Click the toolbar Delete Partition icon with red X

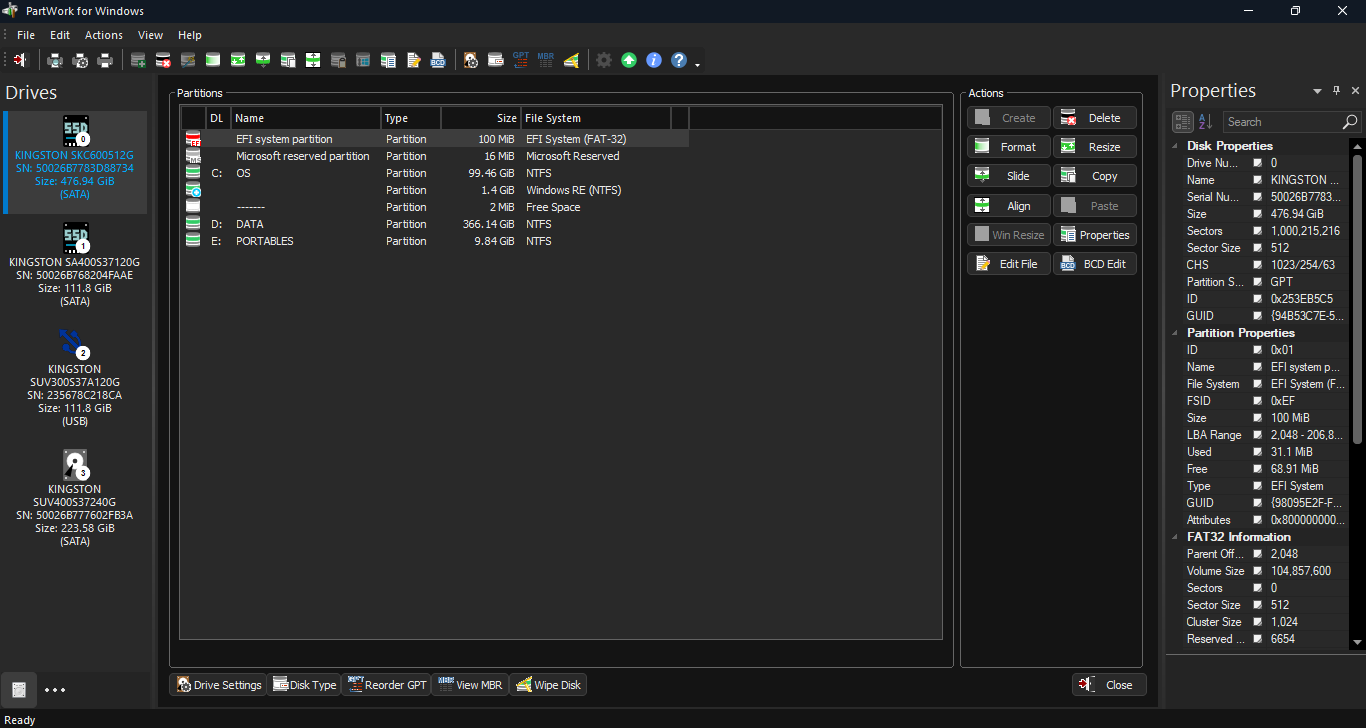coord(163,60)
